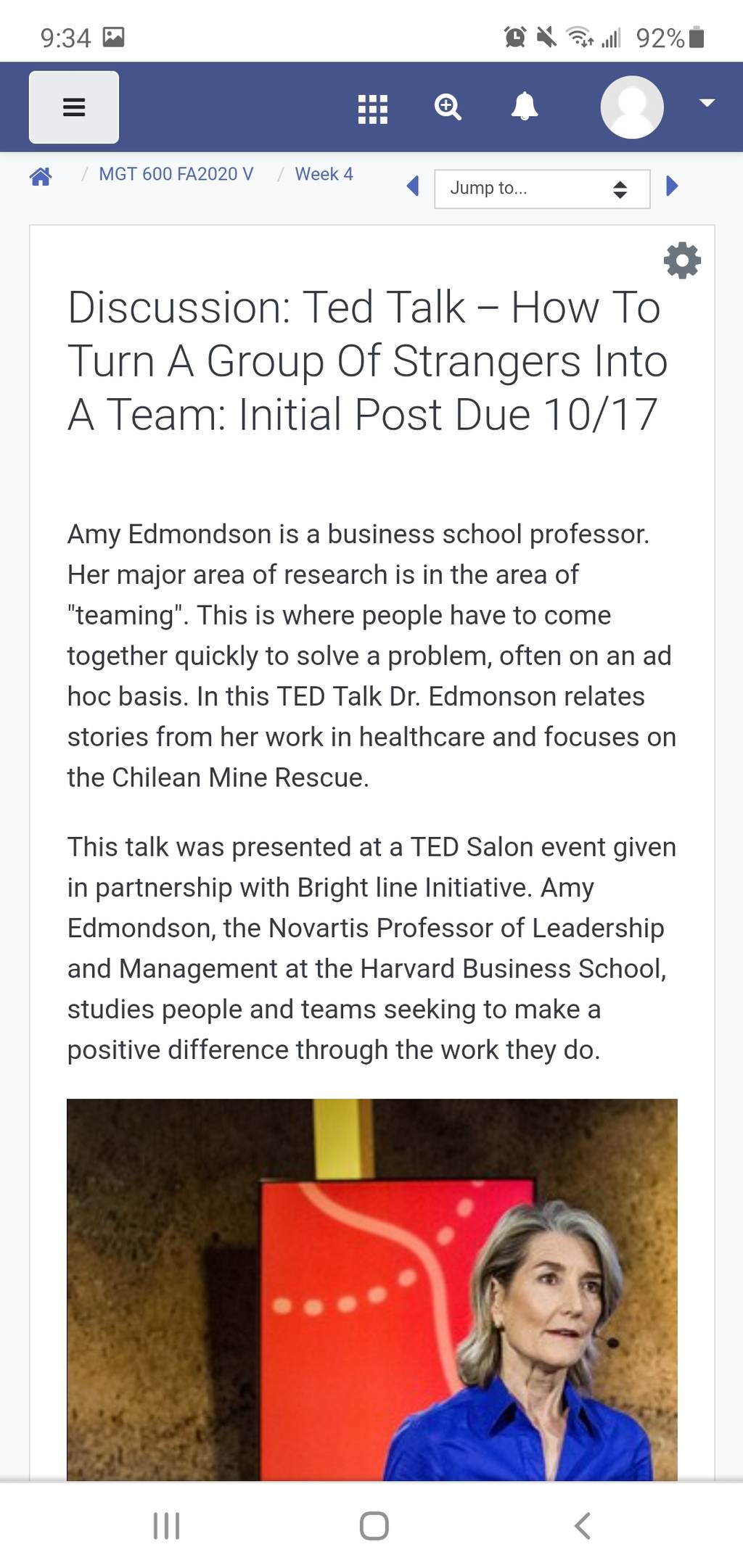The image size is (743, 1568).
Task: Go to home via breadcrumb icon
Action: [x=41, y=176]
